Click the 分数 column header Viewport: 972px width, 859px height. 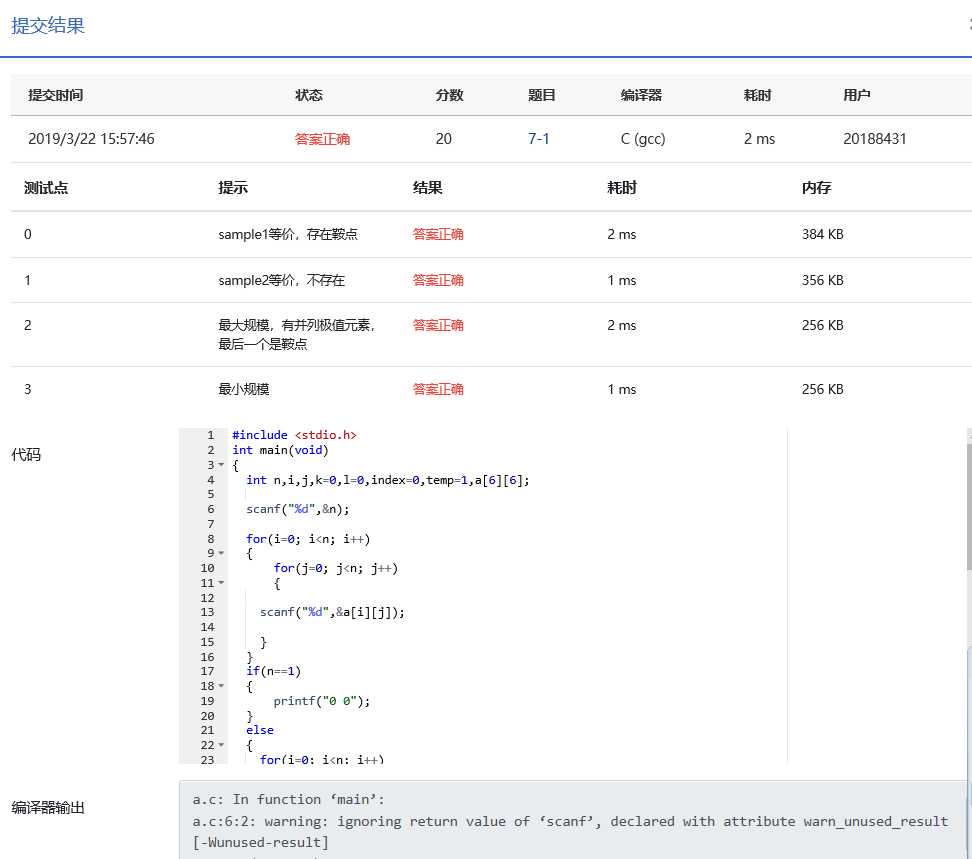449,95
